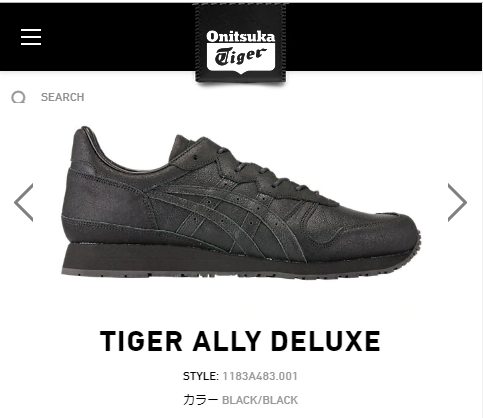Click the TIGER ALLY DELUXE product title
This screenshot has height=418, width=483.
240,341
